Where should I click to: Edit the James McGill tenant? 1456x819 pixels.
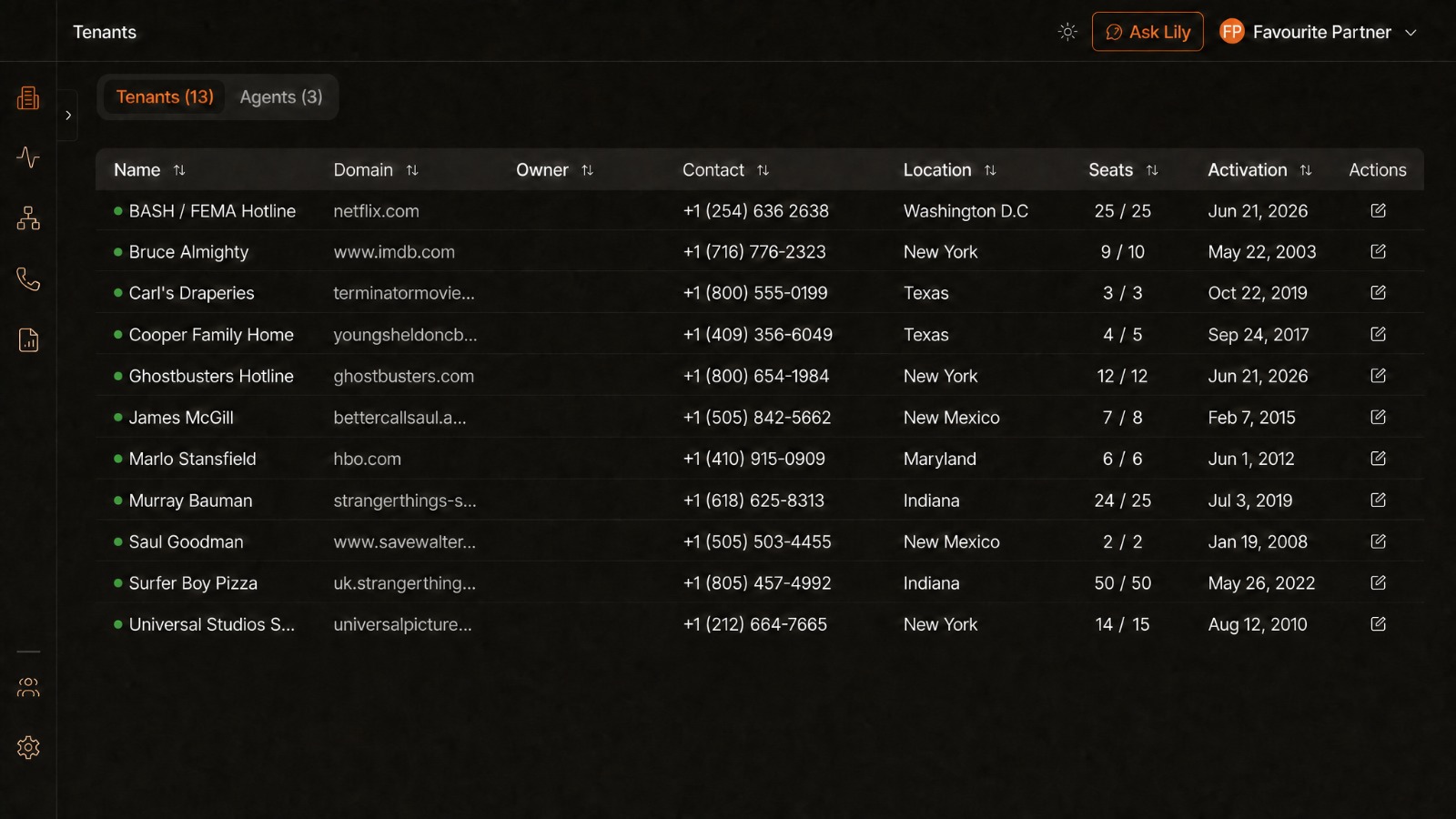tap(1378, 417)
